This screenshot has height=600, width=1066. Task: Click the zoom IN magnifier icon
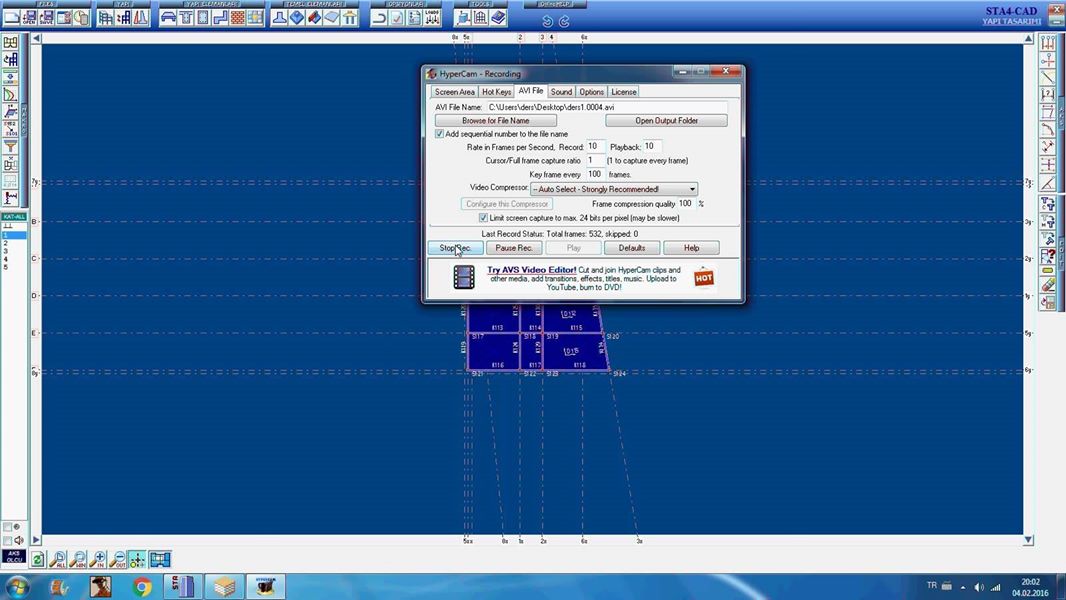[98, 559]
